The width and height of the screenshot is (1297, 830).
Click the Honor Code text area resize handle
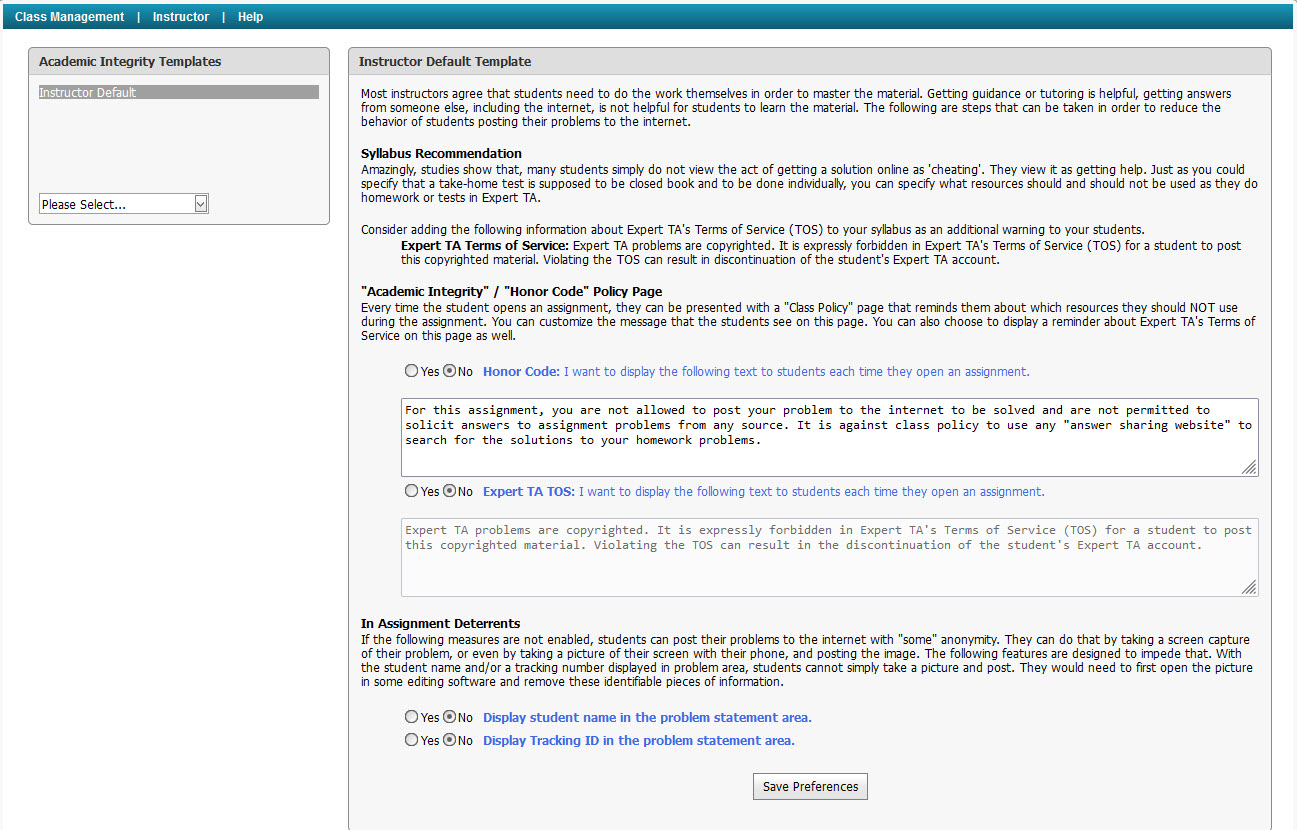tap(1250, 468)
